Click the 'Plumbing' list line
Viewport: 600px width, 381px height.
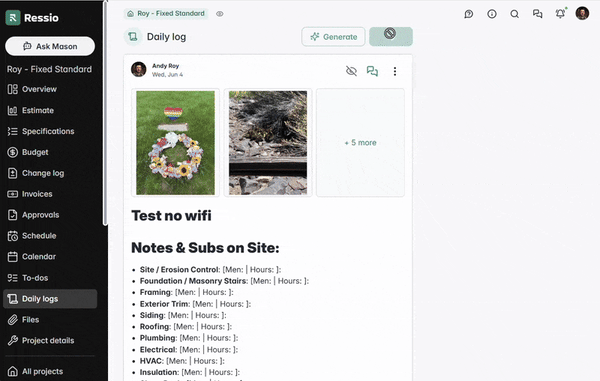point(189,338)
